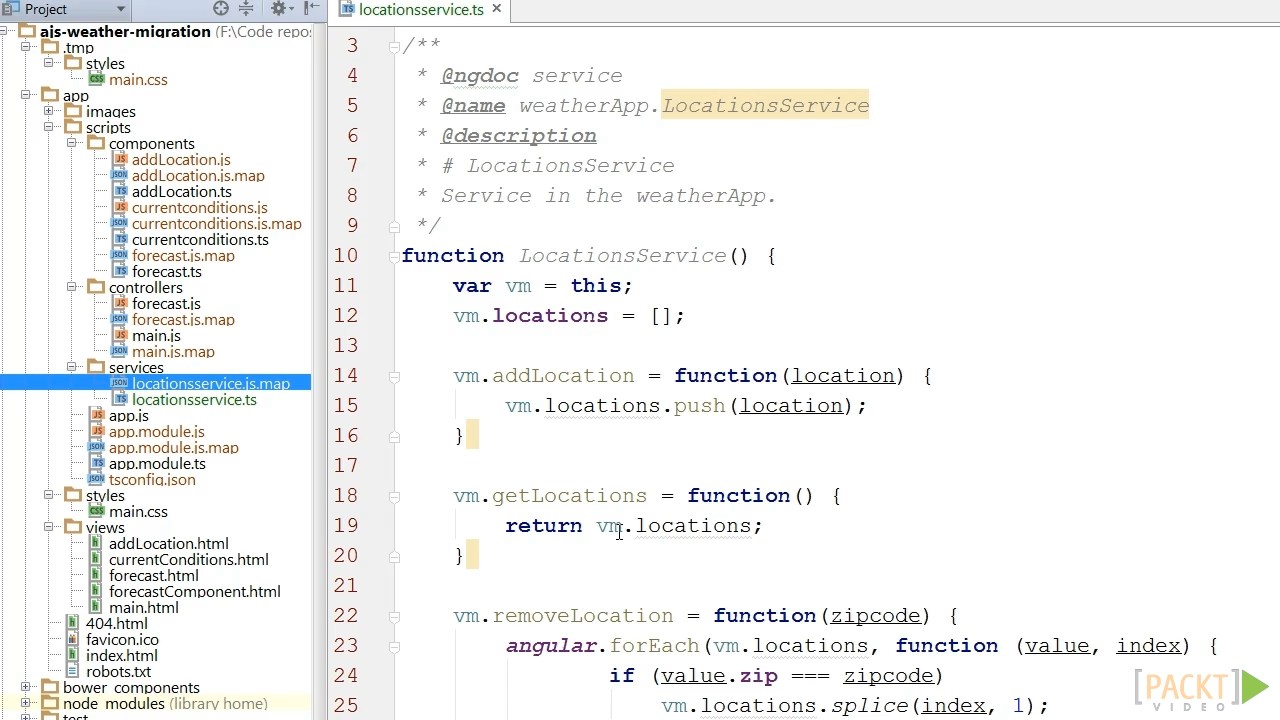Collapse the views folder
Image resolution: width=1280 pixels, height=720 pixels.
coord(48,527)
